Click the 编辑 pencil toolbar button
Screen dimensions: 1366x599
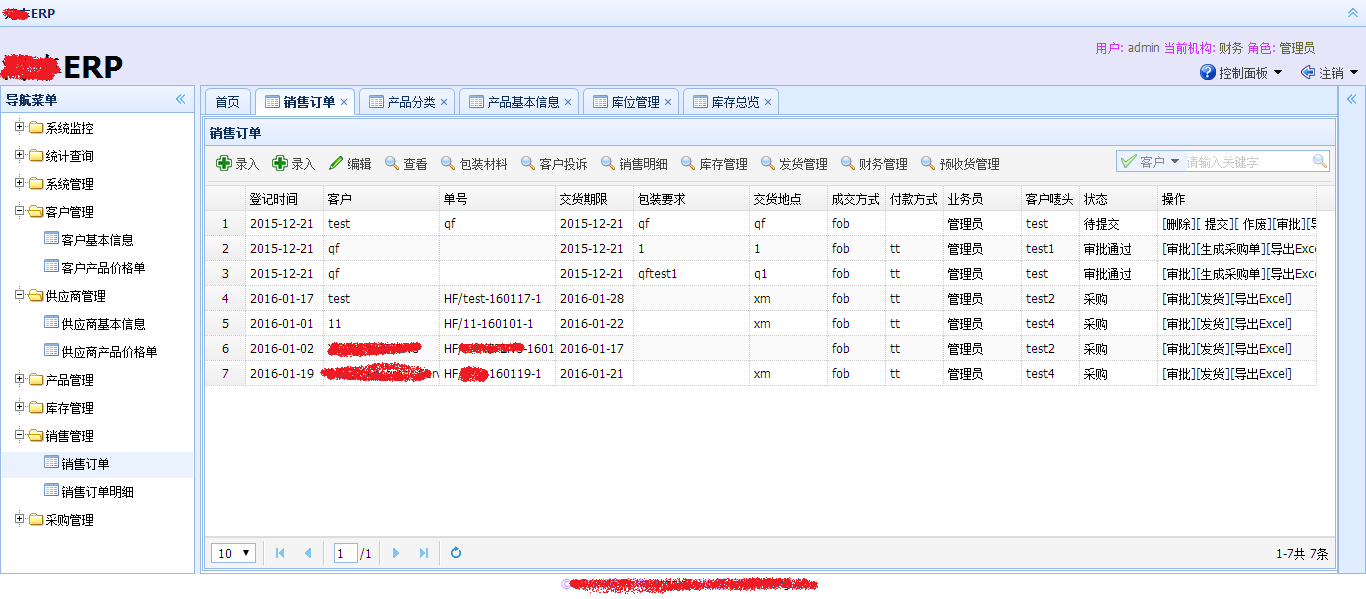(x=350, y=164)
